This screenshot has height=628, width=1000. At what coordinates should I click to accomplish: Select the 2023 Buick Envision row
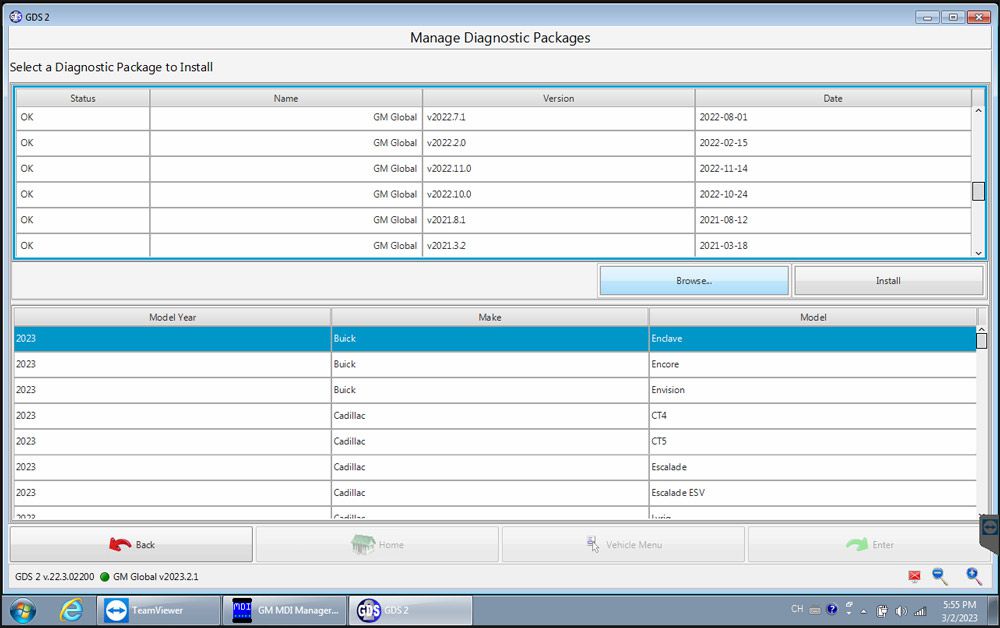point(490,390)
